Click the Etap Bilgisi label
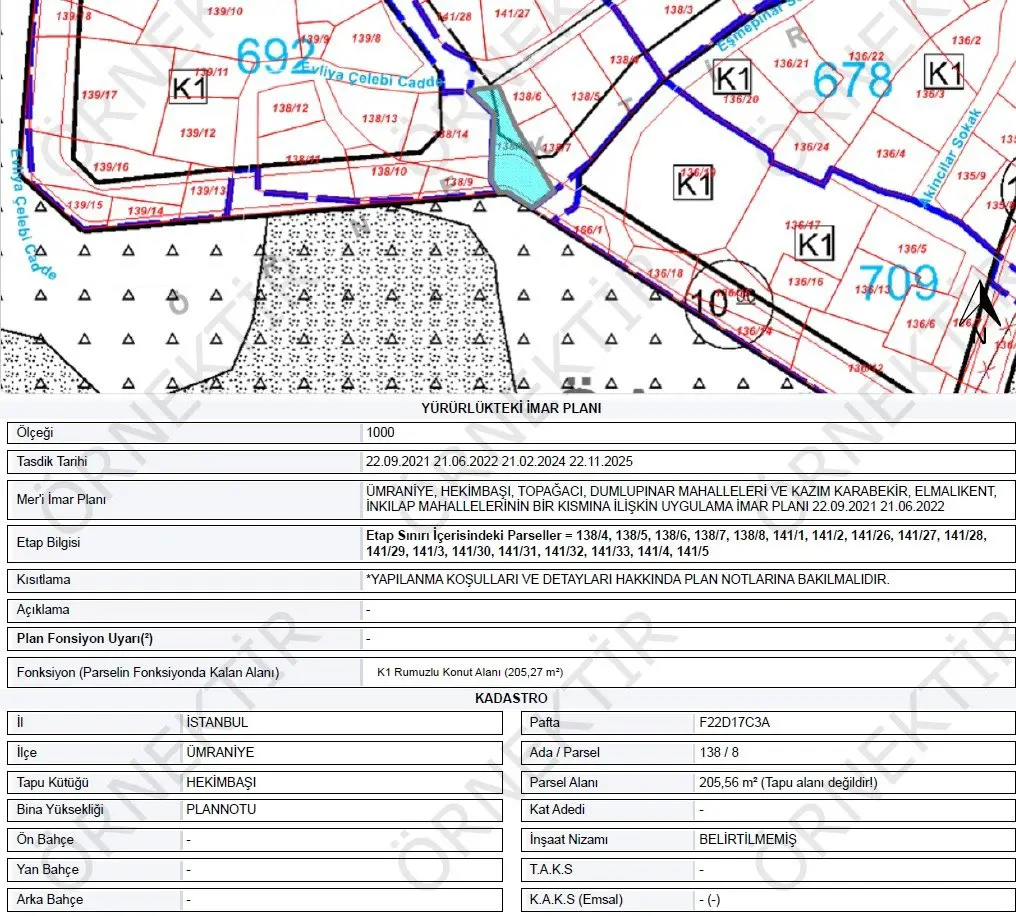The image size is (1016, 916). (48, 542)
